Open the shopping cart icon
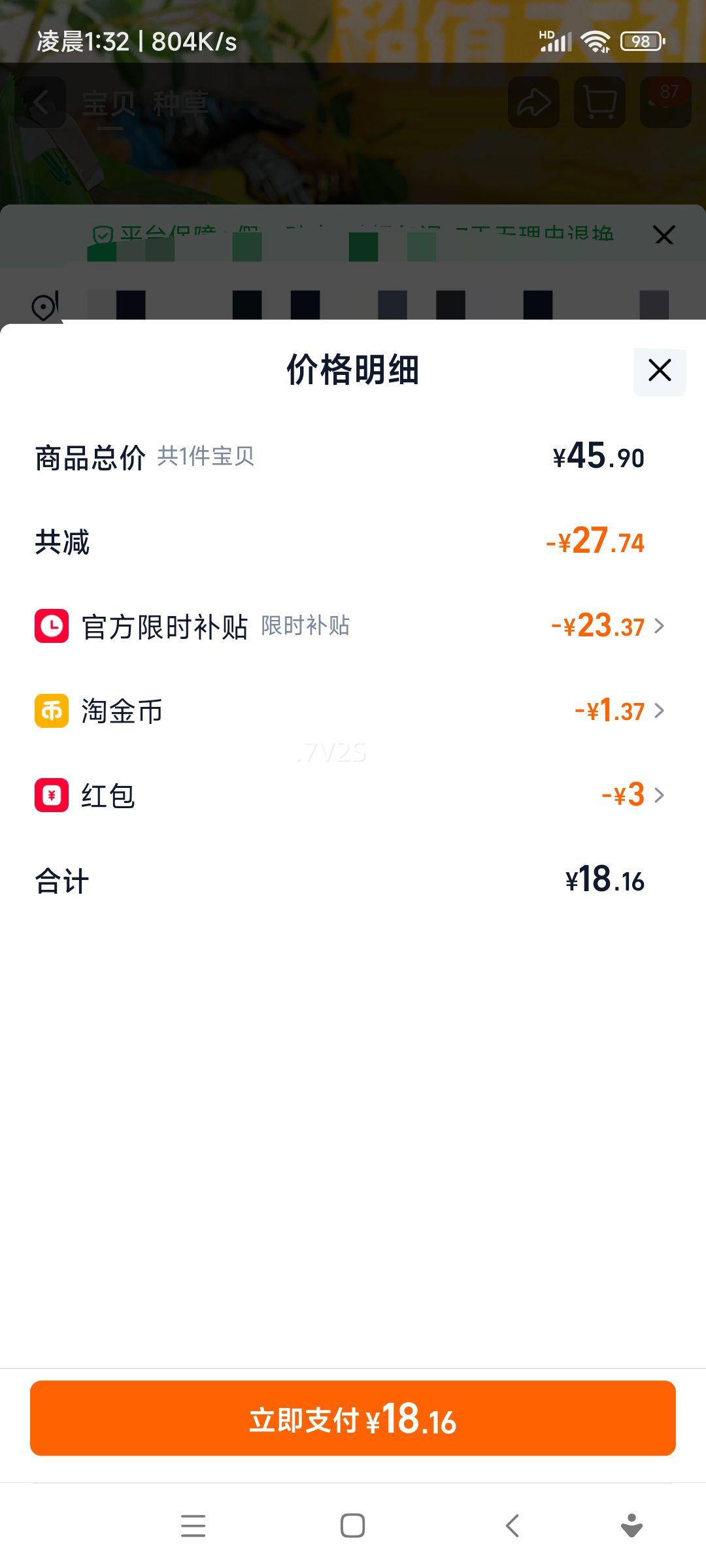Screen dimensions: 706x1568 tap(599, 103)
